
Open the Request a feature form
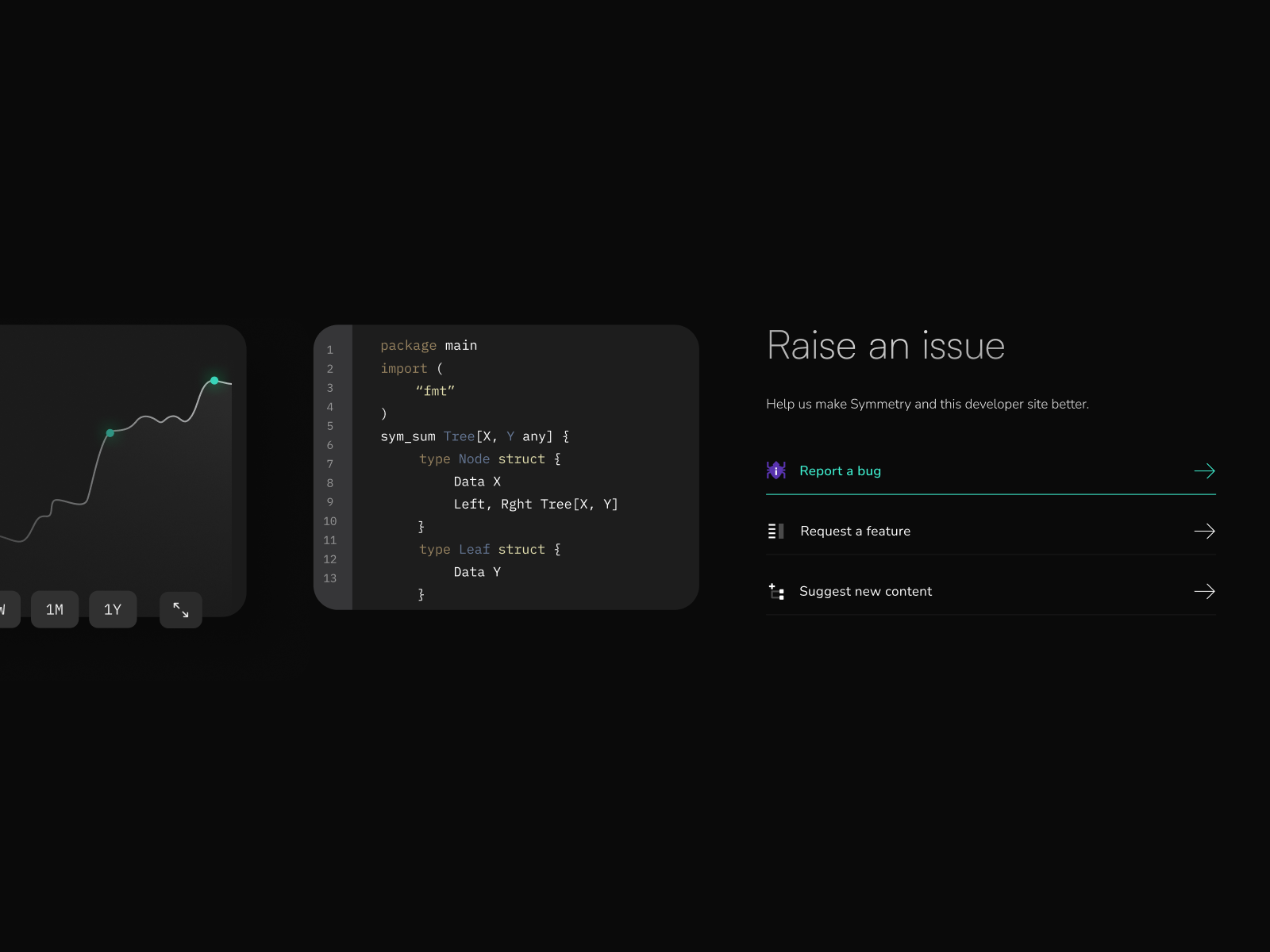point(855,531)
